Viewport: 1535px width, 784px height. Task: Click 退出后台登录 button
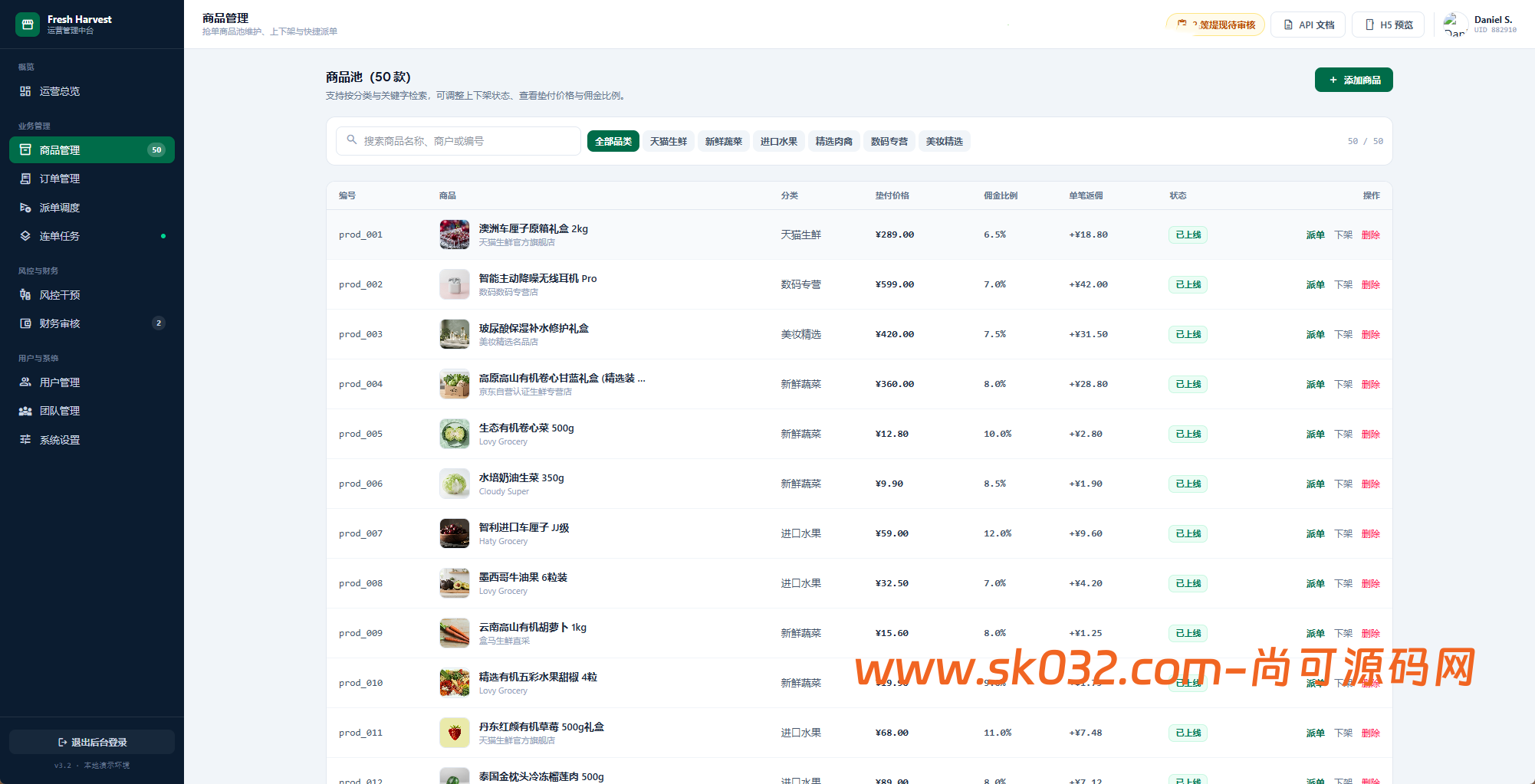[x=92, y=742]
